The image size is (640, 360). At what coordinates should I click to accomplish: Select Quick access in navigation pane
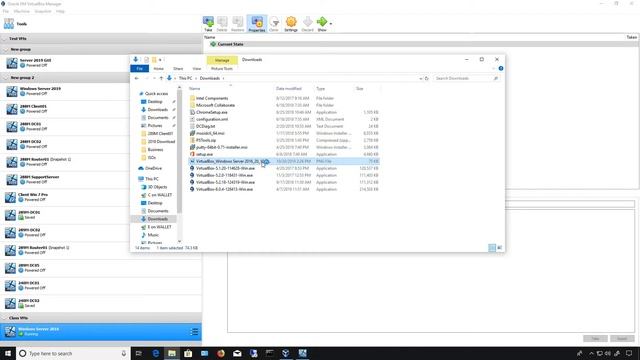[157, 94]
